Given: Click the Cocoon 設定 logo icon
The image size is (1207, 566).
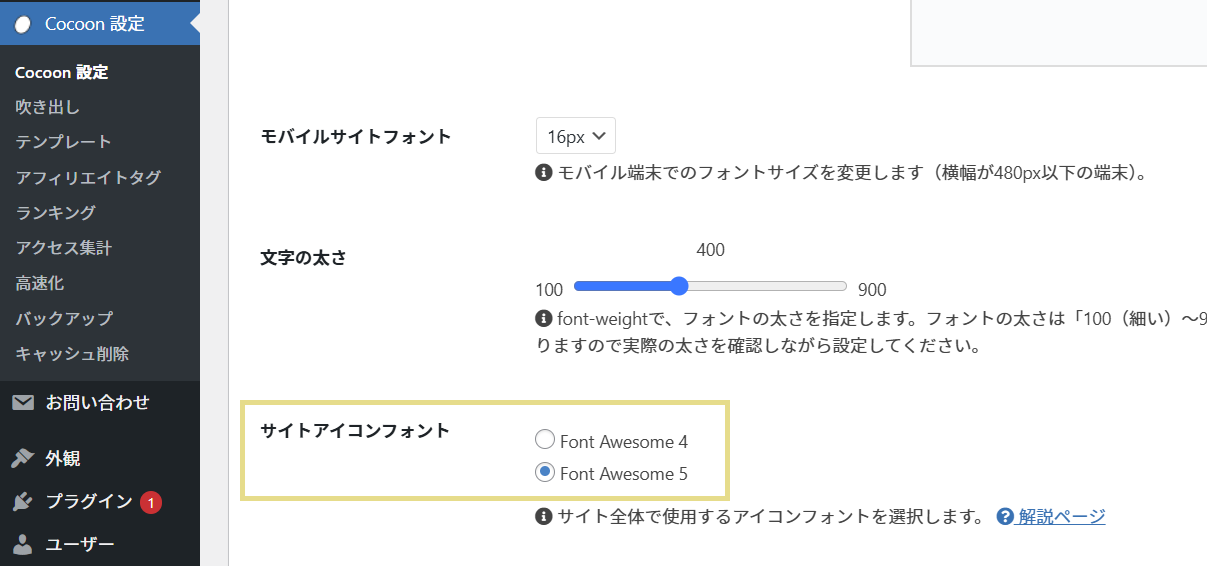Looking at the screenshot, I should (23, 23).
